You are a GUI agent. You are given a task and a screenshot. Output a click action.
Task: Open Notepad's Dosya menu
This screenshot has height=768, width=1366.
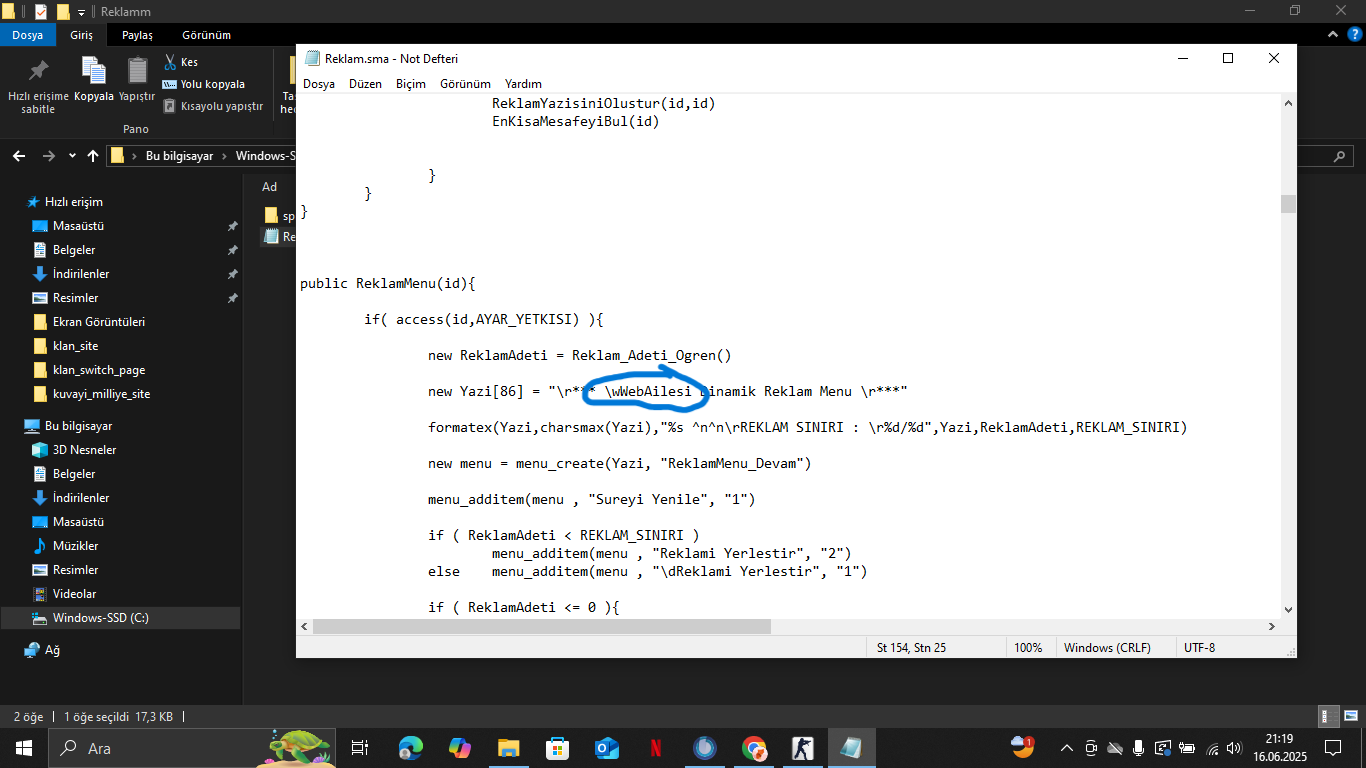click(x=319, y=84)
